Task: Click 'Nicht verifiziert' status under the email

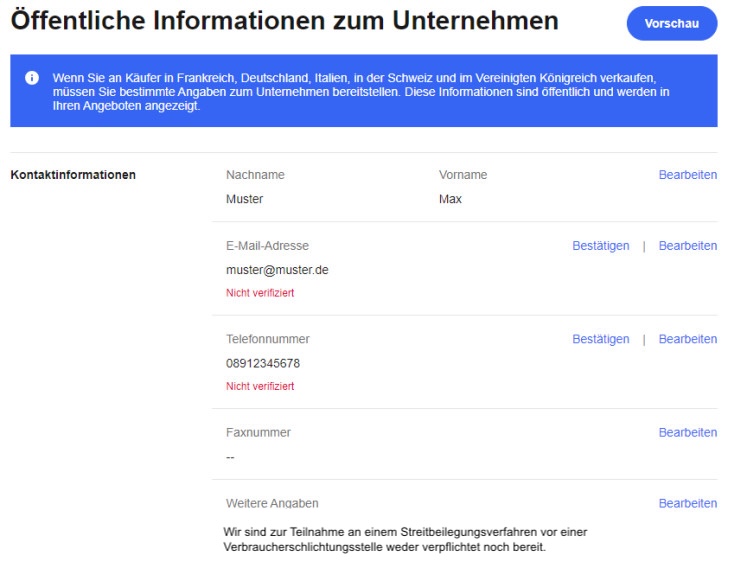Action: point(260,293)
